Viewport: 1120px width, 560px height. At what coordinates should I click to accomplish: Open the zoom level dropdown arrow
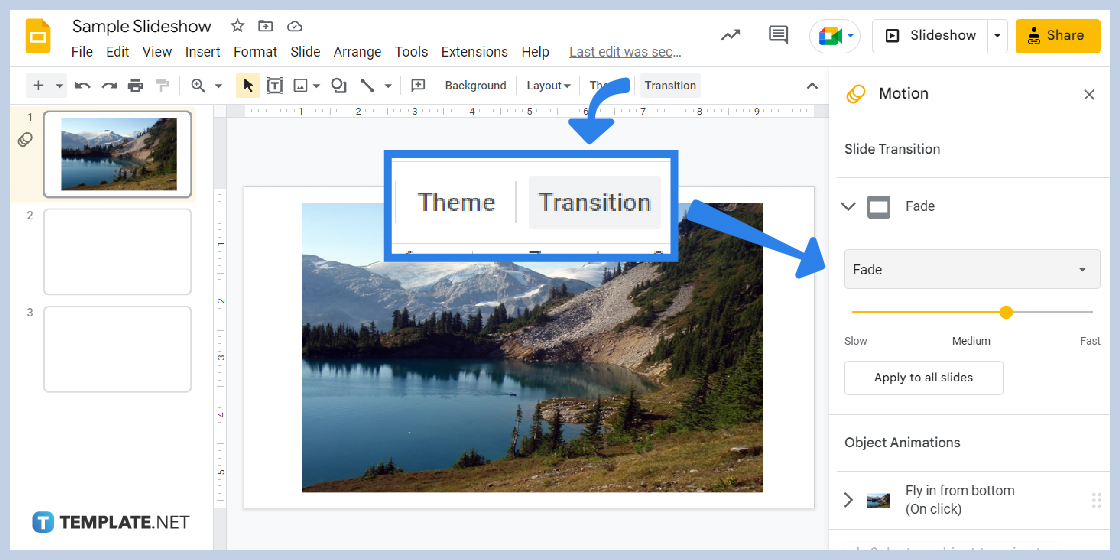click(x=219, y=86)
